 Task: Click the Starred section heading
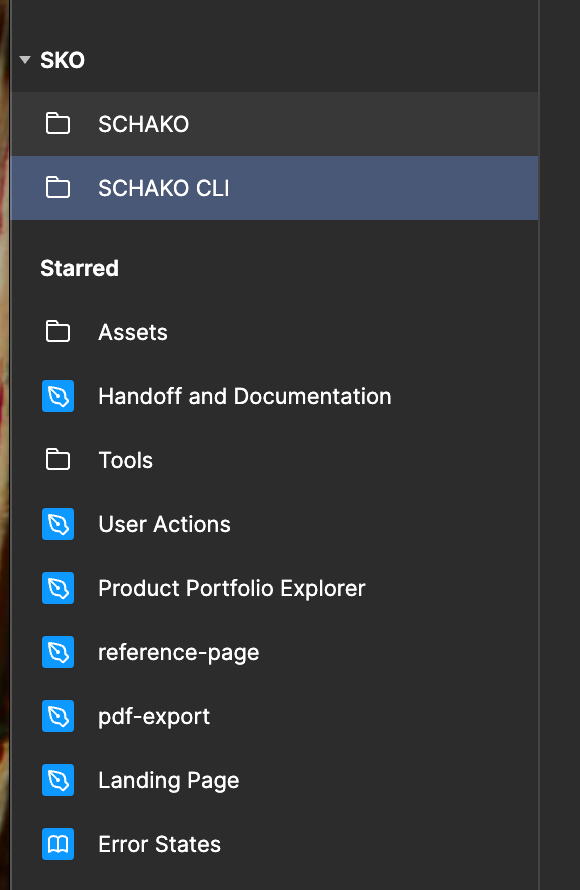point(79,268)
